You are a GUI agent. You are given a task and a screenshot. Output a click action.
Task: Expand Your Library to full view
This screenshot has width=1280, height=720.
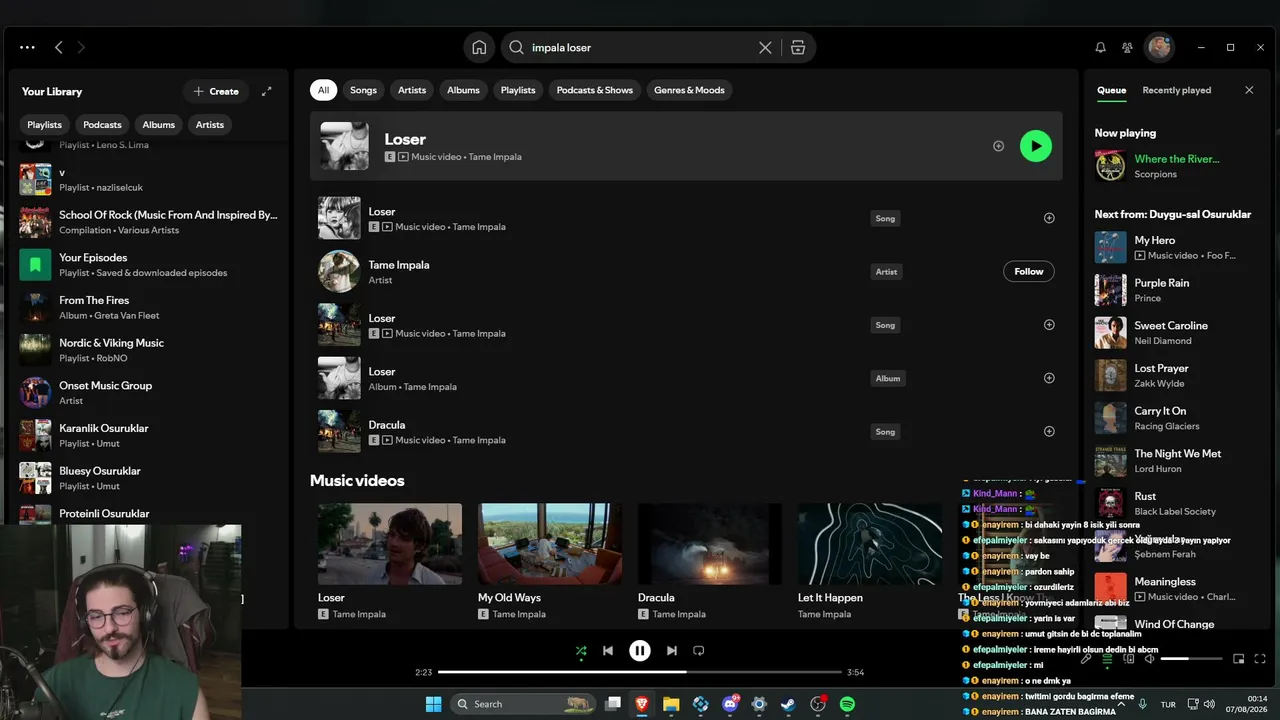[267, 91]
